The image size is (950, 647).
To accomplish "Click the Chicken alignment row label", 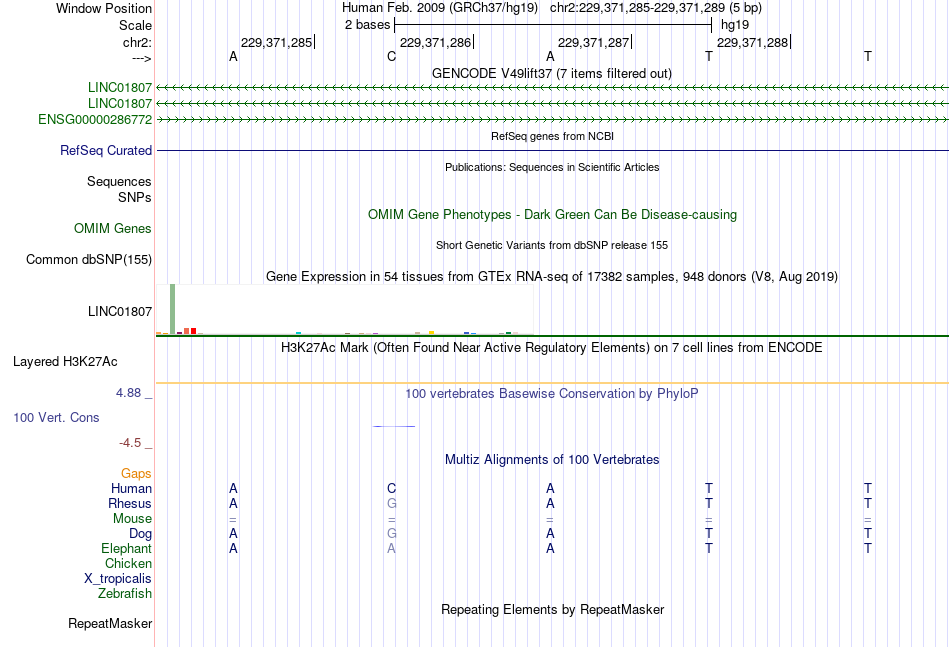I will [x=128, y=563].
